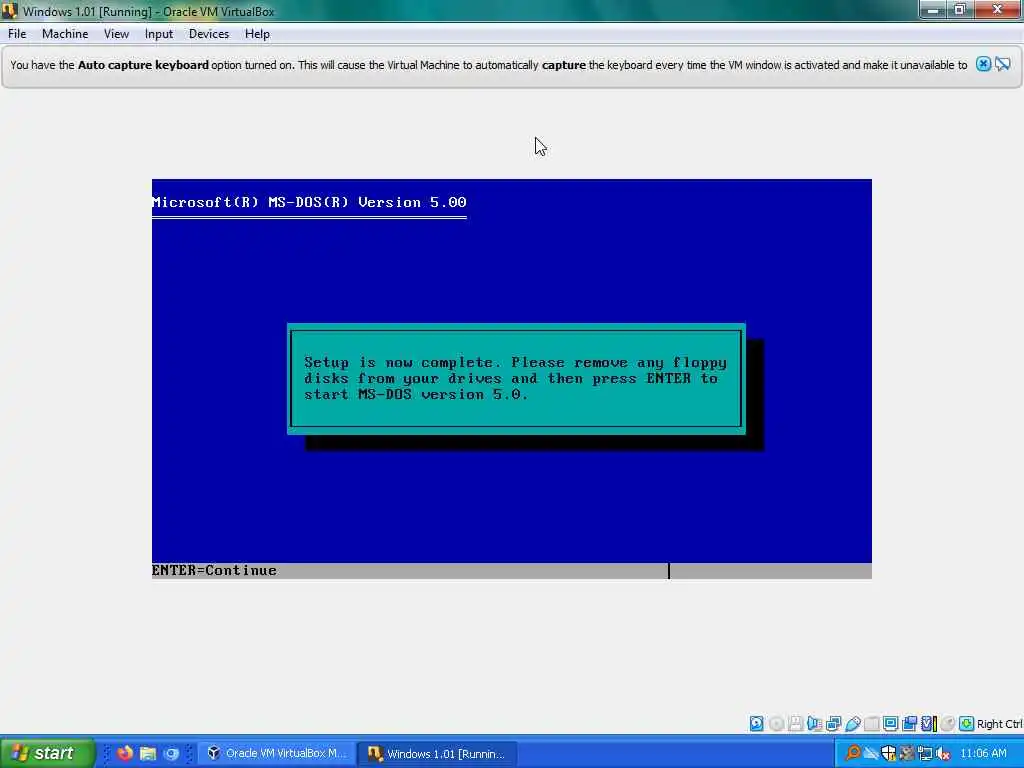
Task: Click the network adapter status icon
Action: point(833,724)
